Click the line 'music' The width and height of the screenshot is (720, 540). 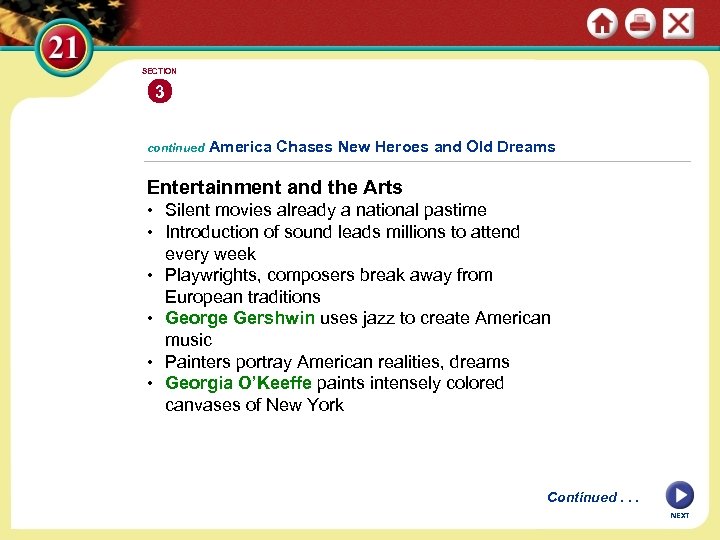(188, 340)
